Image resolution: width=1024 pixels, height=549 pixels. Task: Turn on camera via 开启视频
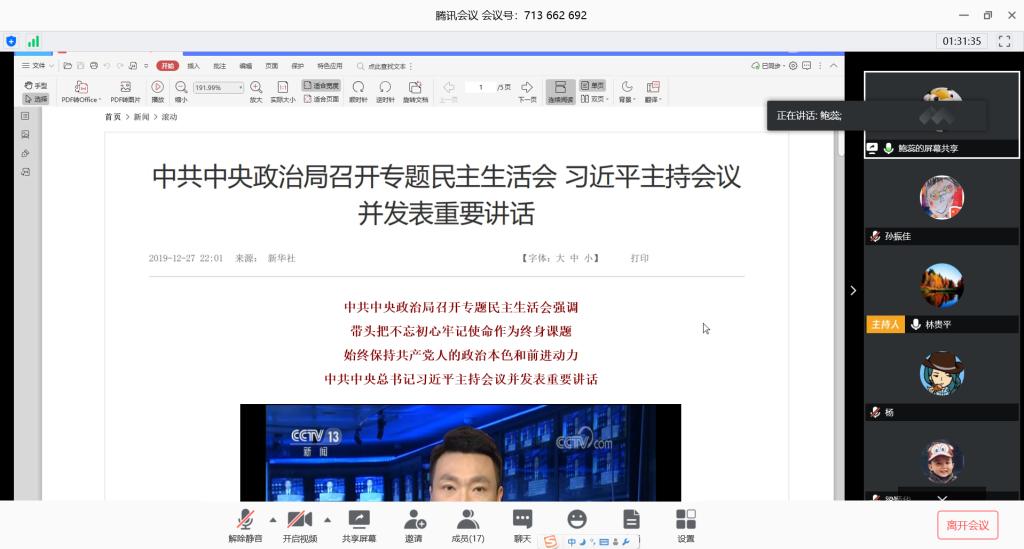click(299, 519)
